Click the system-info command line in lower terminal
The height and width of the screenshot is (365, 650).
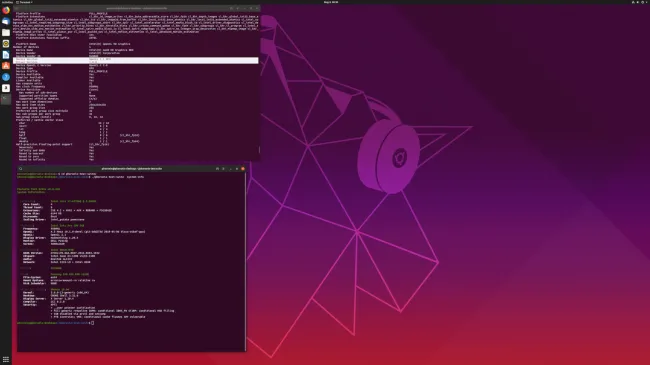pos(80,177)
